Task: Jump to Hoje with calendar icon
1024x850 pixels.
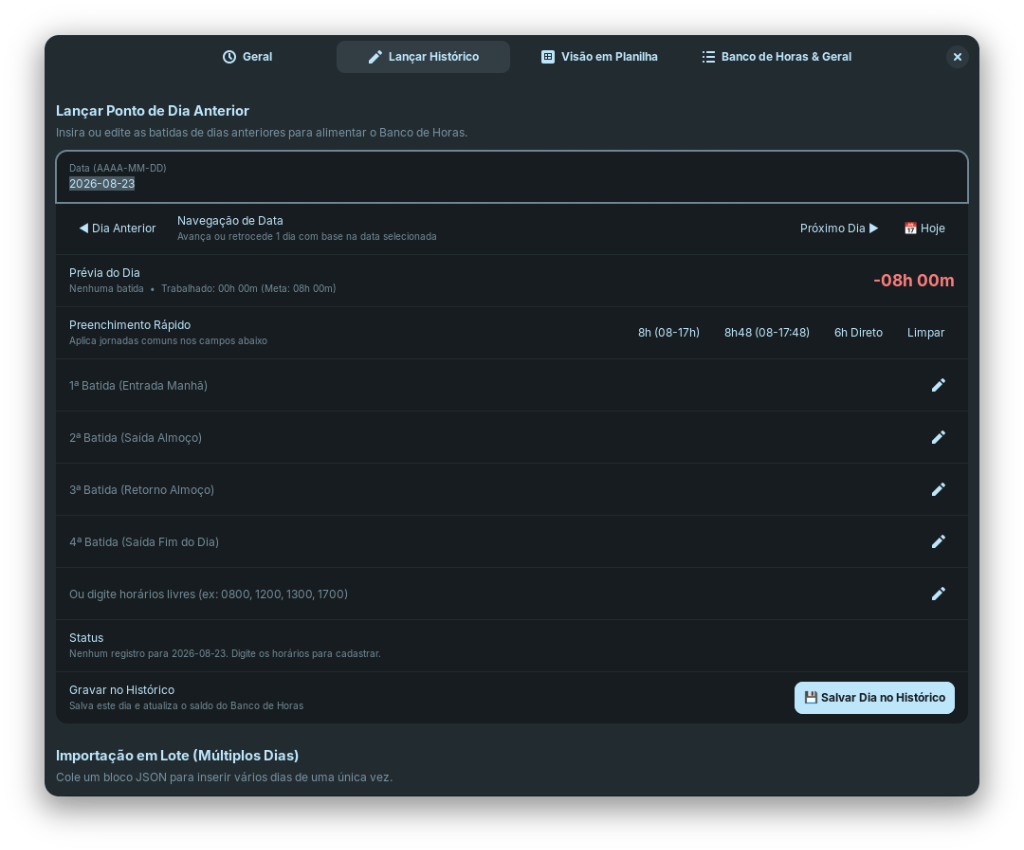Action: point(924,228)
